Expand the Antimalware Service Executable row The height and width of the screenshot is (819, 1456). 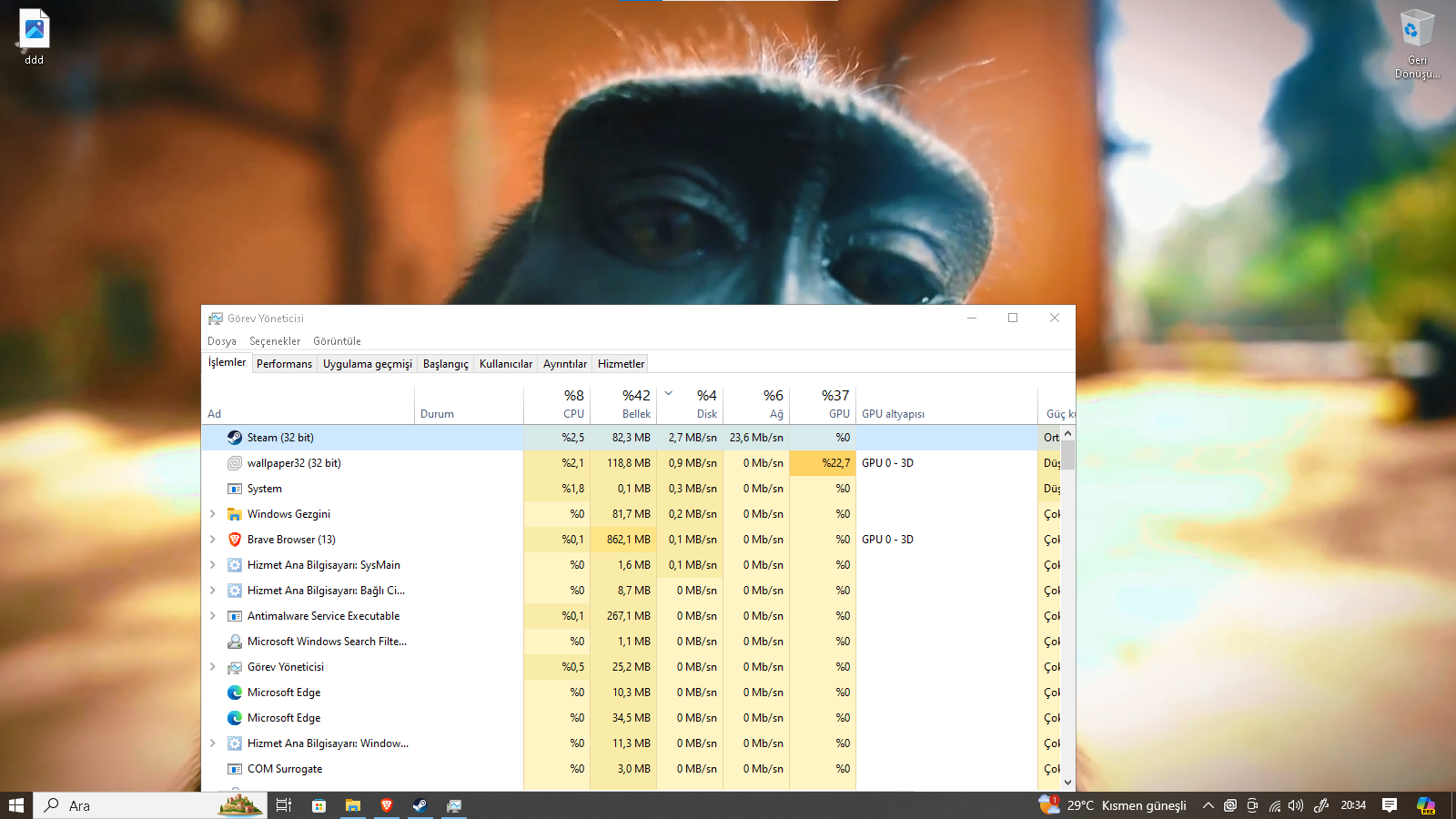[213, 616]
